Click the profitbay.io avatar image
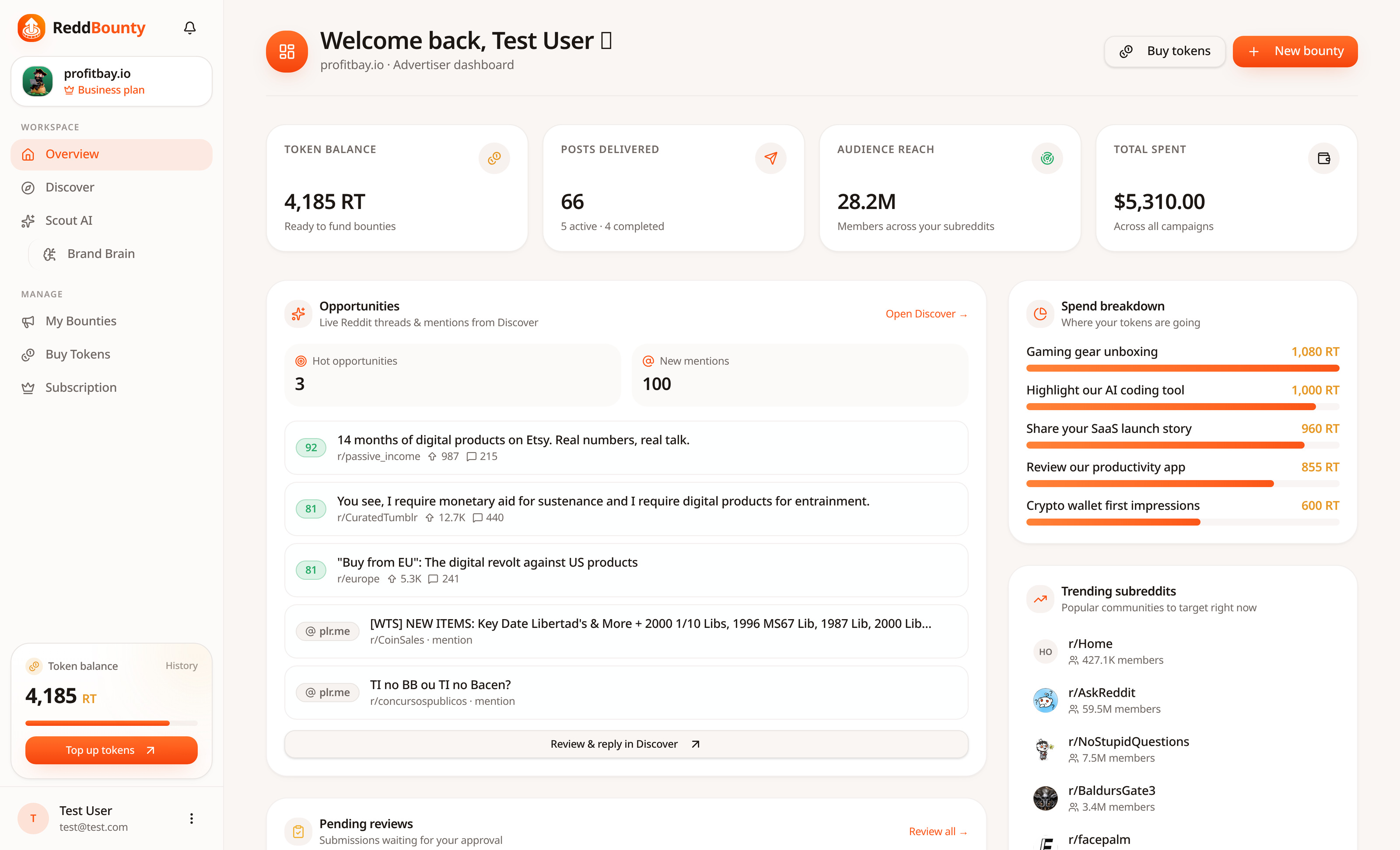The image size is (1400, 850). click(38, 81)
